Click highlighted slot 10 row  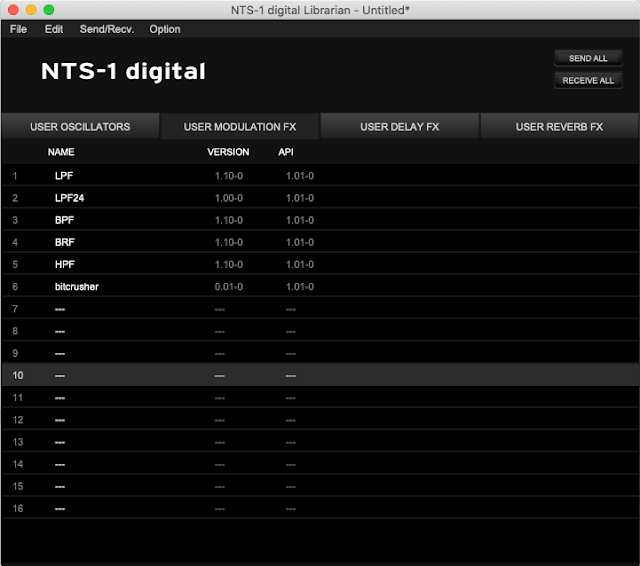(320, 375)
